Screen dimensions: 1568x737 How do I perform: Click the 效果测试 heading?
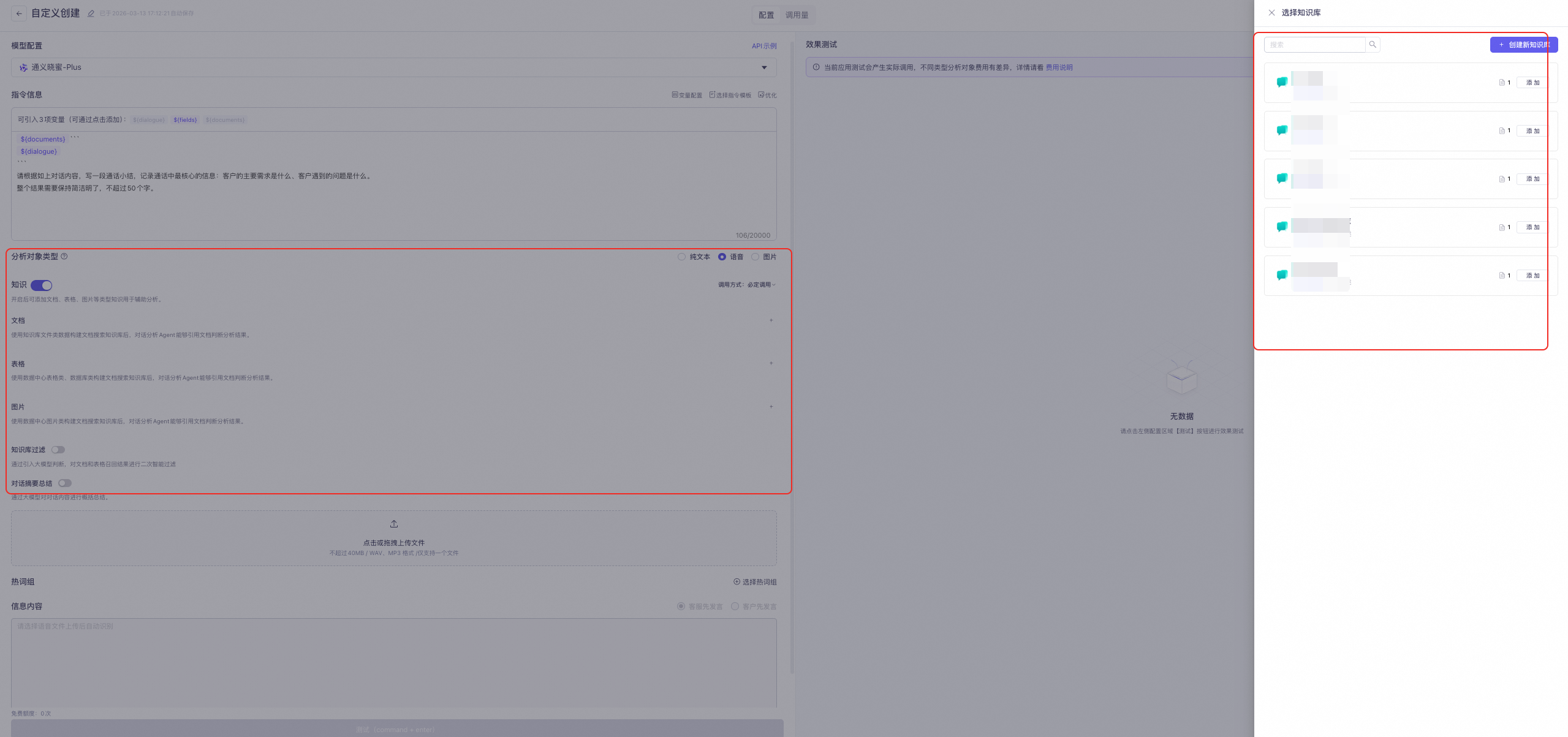pyautogui.click(x=821, y=45)
